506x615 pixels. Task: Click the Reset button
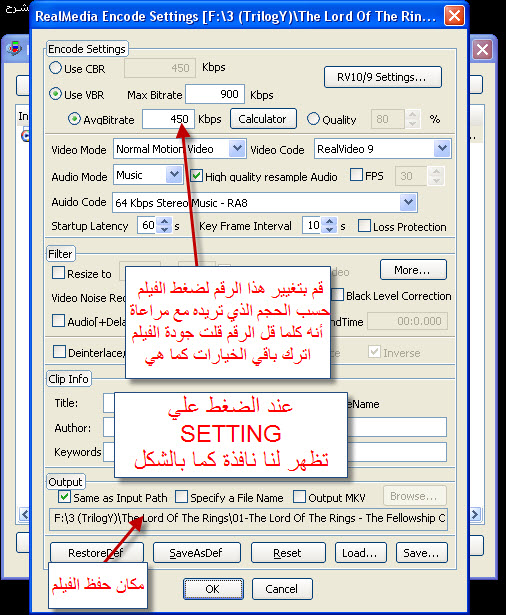(x=288, y=553)
